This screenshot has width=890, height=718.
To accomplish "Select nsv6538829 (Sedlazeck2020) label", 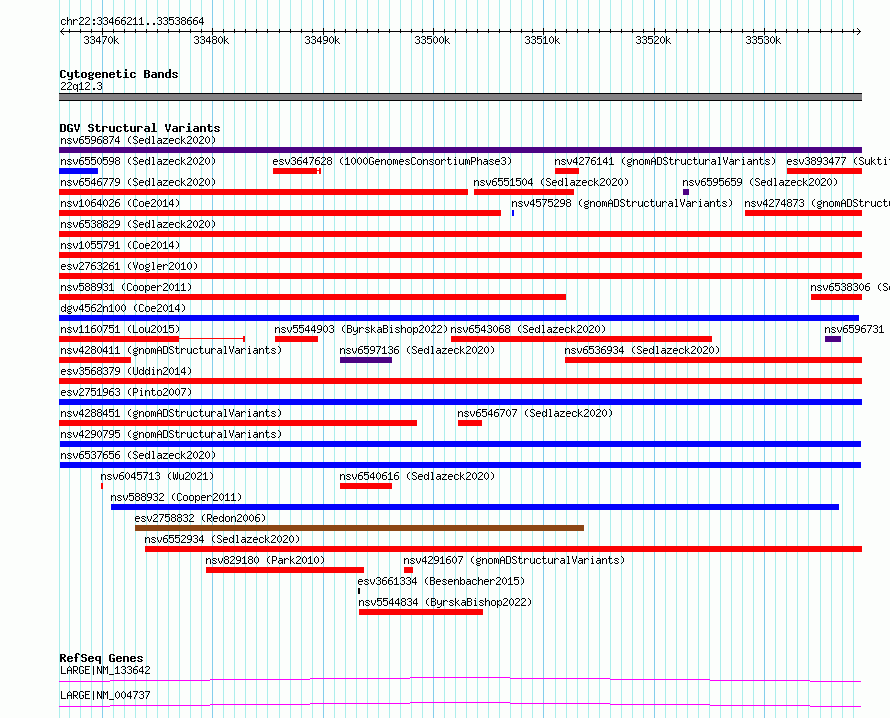I will point(138,224).
